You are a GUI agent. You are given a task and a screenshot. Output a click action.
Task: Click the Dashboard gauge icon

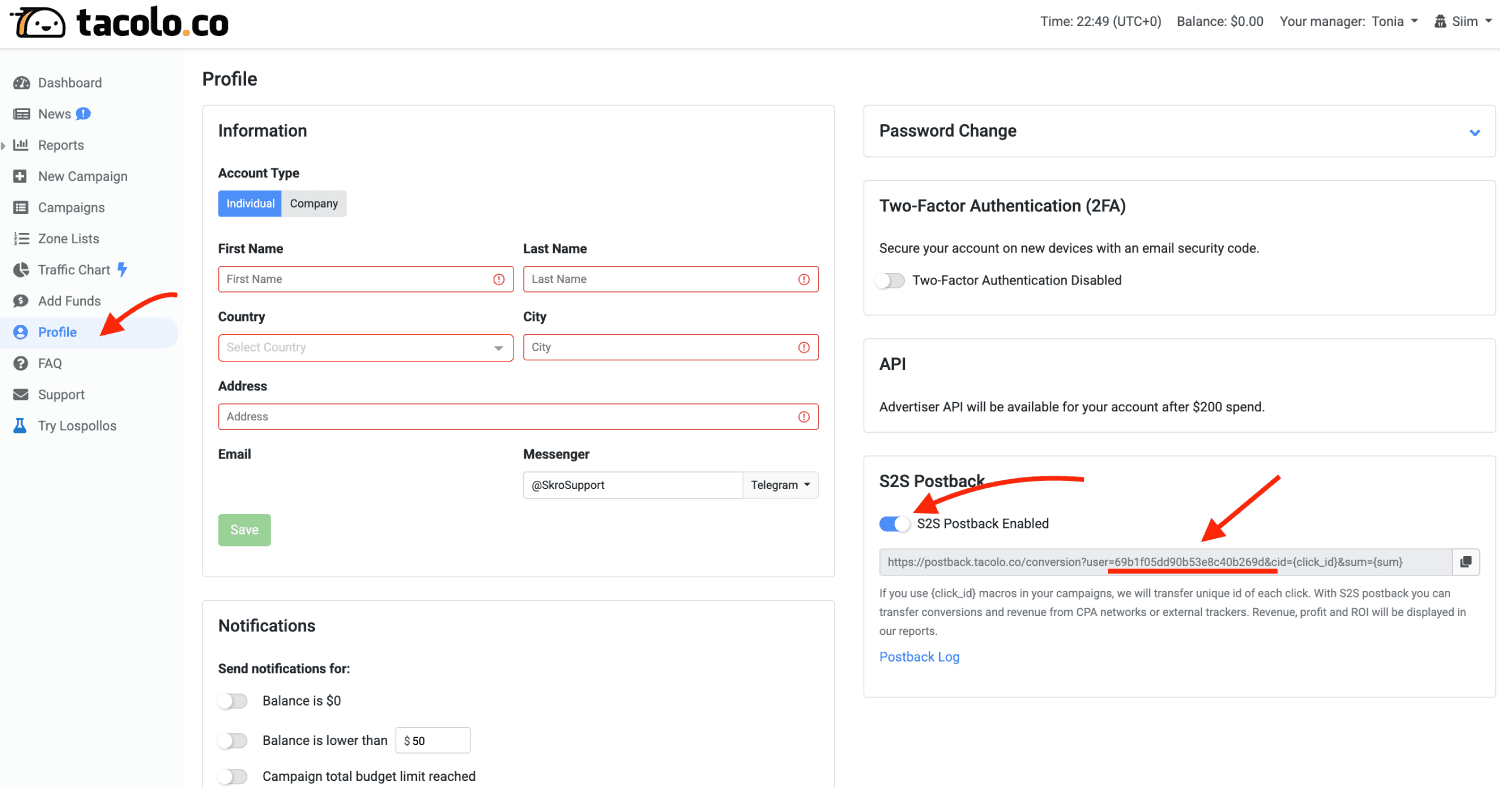coord(20,83)
